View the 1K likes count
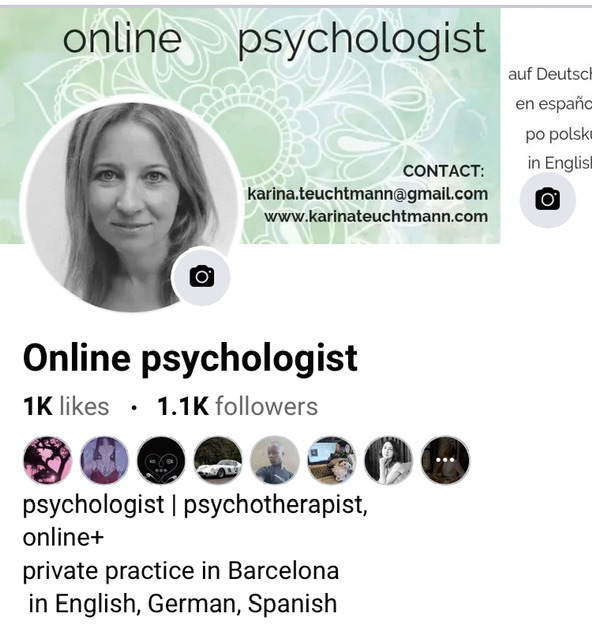 [x=66, y=407]
